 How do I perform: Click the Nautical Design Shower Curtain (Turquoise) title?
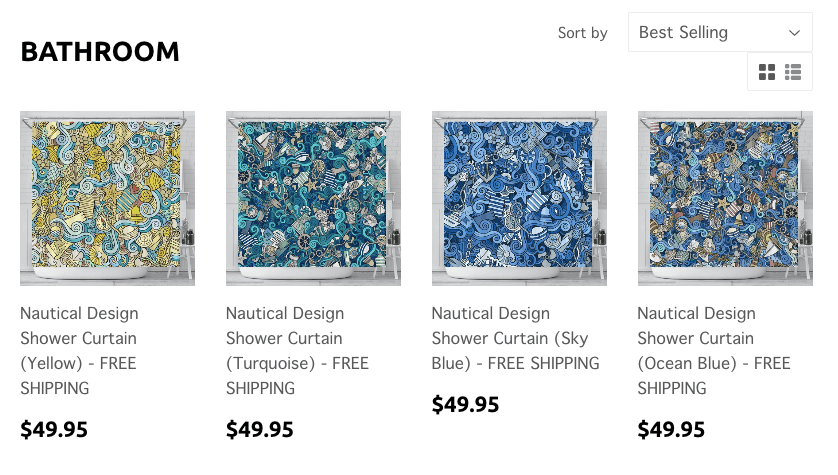pyautogui.click(x=297, y=351)
